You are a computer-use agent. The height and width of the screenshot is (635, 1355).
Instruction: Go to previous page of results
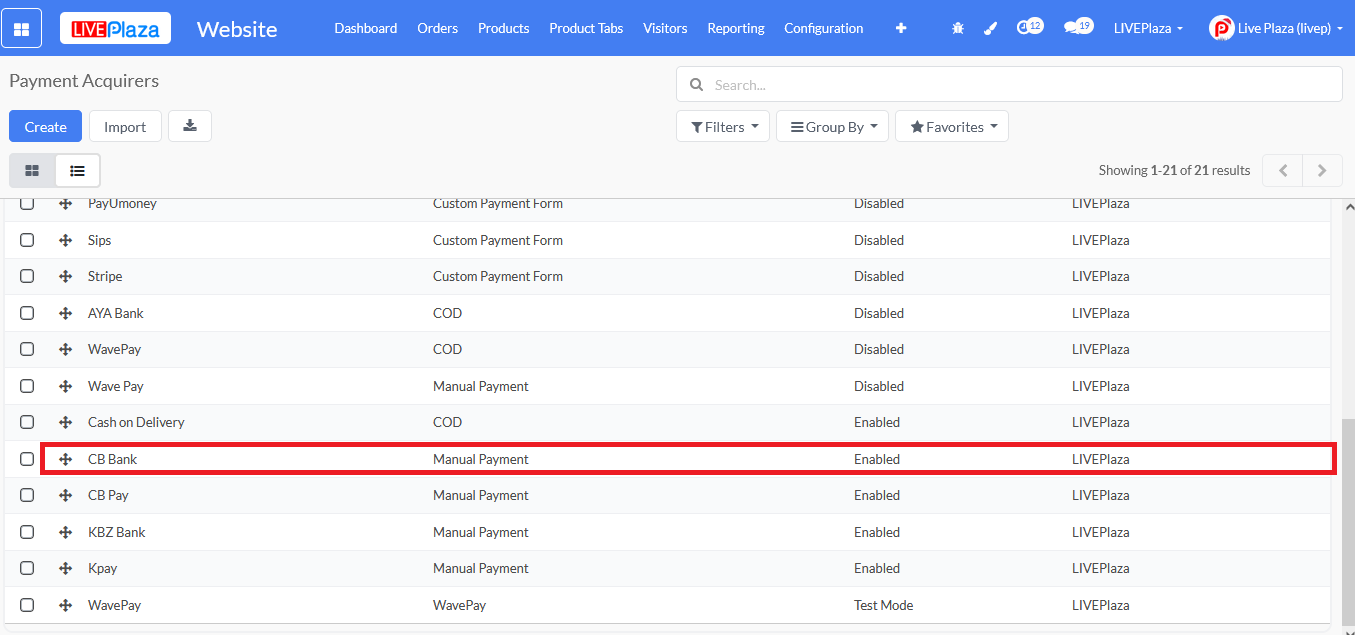(x=1283, y=171)
